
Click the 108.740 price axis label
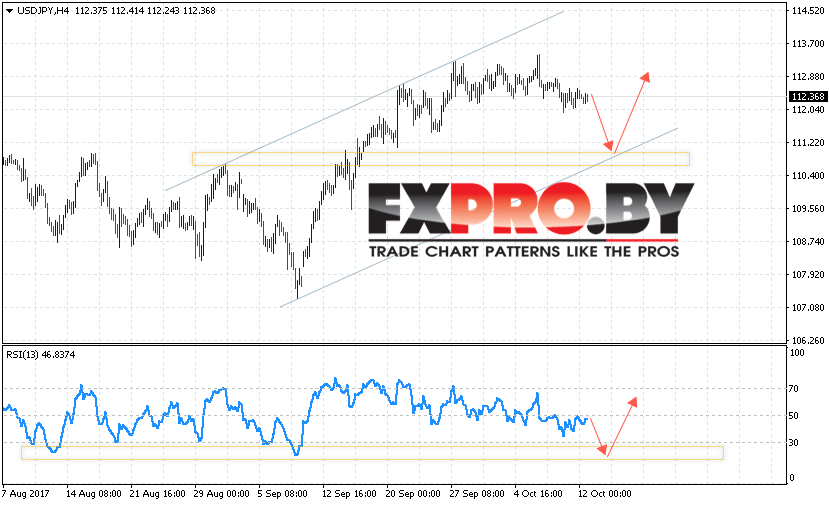point(808,242)
